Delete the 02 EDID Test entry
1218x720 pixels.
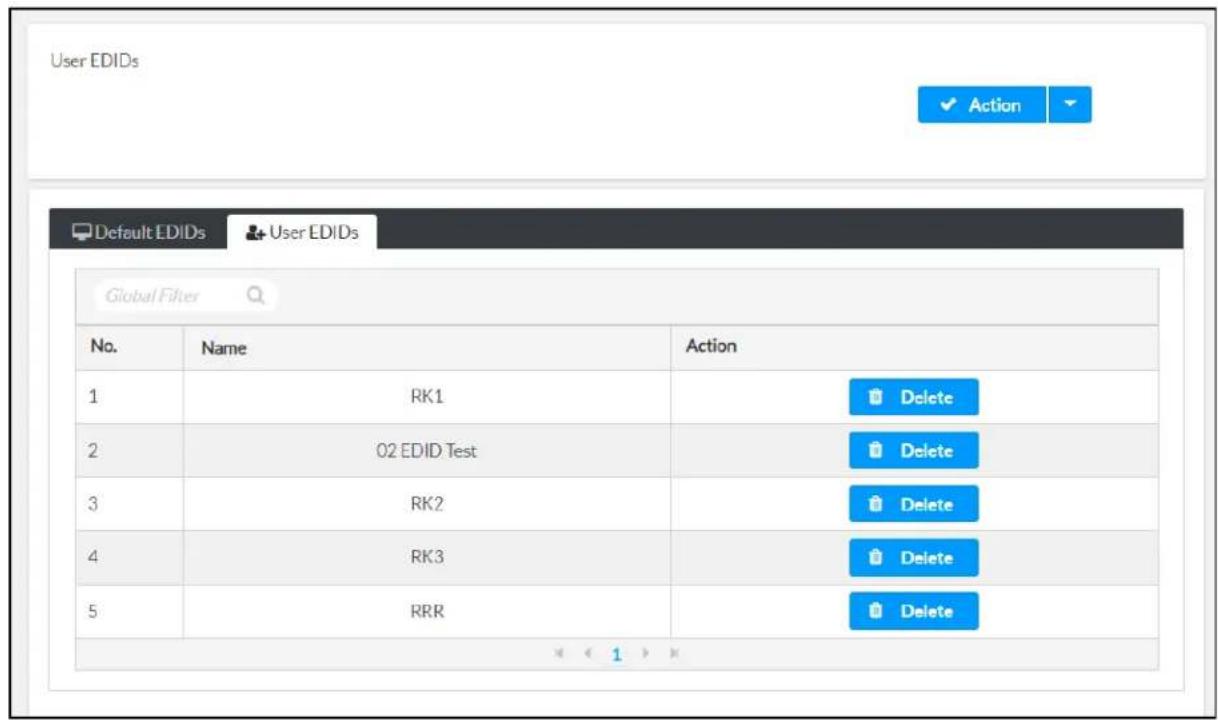click(x=914, y=451)
